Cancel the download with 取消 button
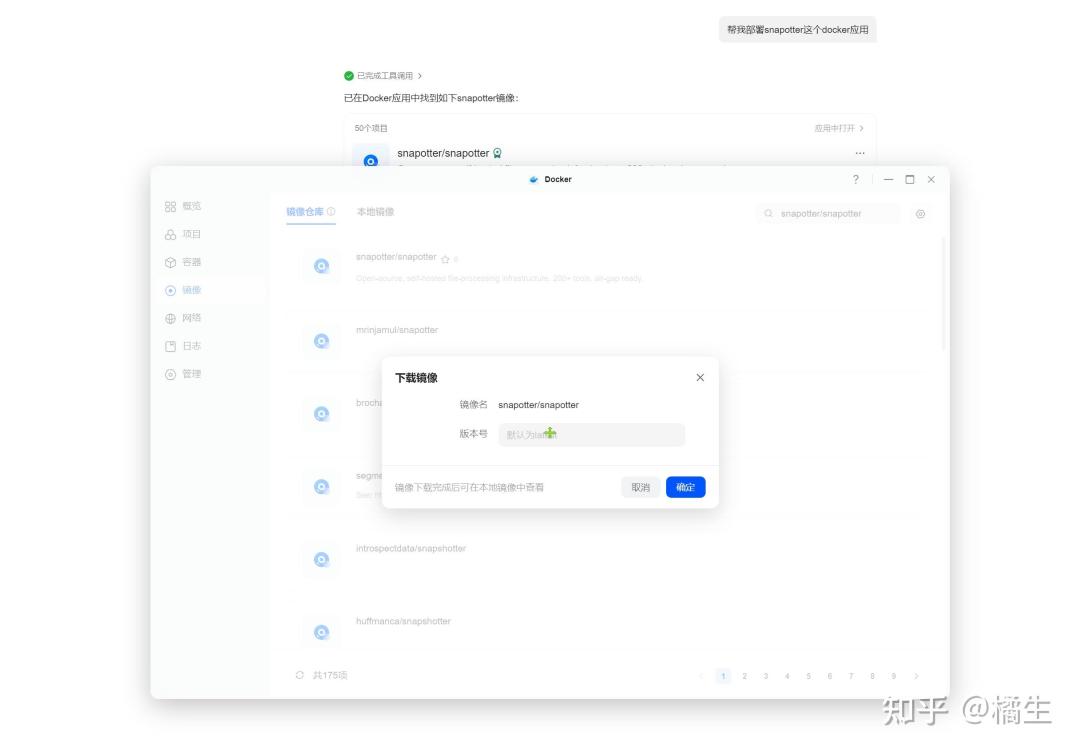The width and height of the screenshot is (1080, 754). click(641, 487)
